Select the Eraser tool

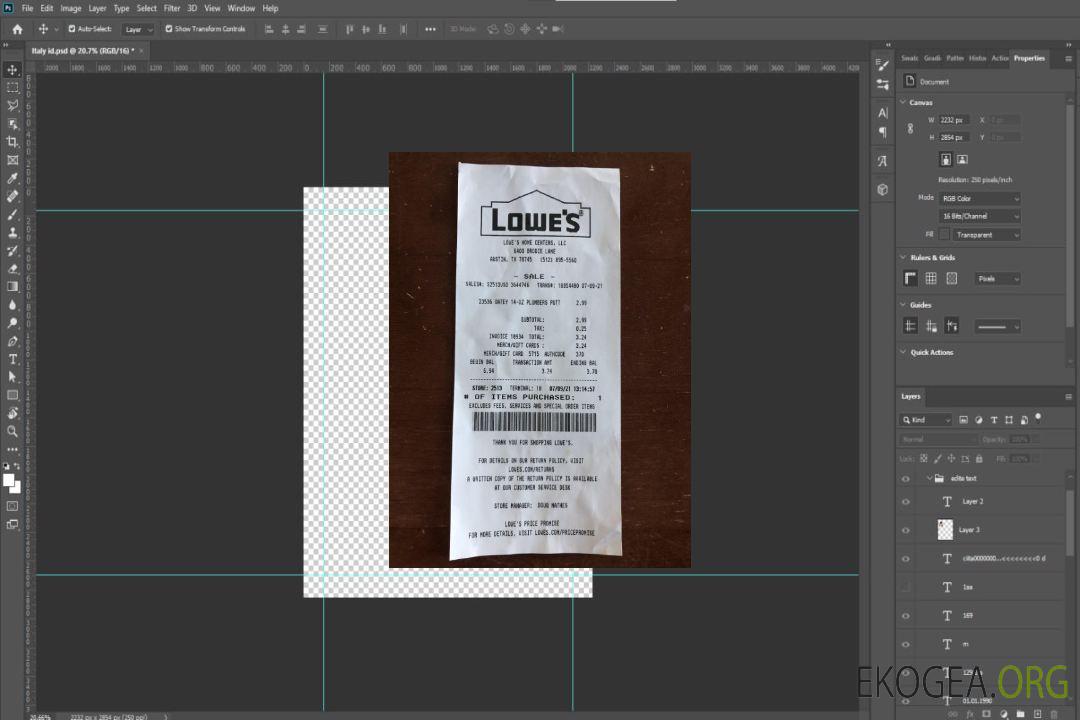click(x=12, y=269)
